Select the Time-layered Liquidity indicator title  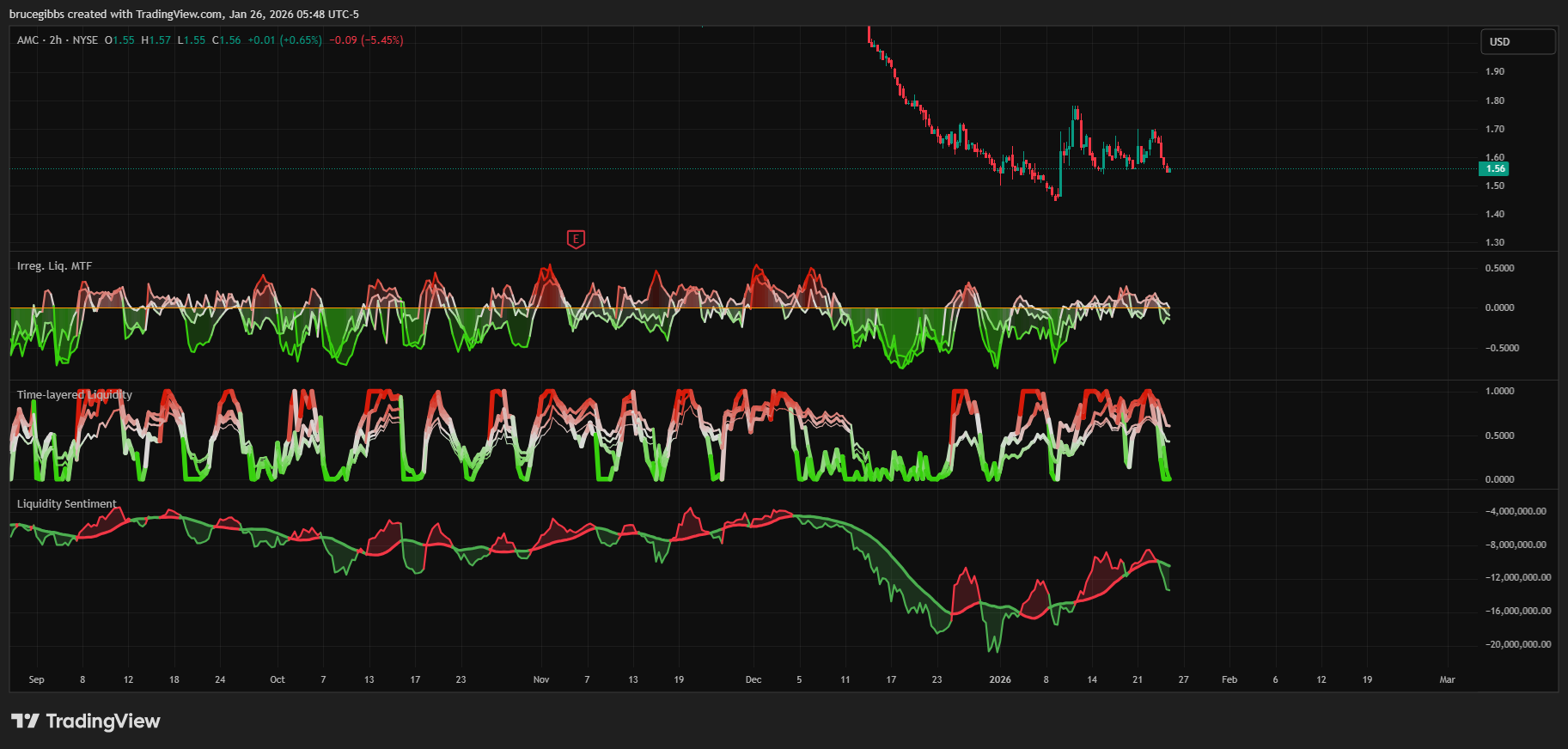pos(75,395)
